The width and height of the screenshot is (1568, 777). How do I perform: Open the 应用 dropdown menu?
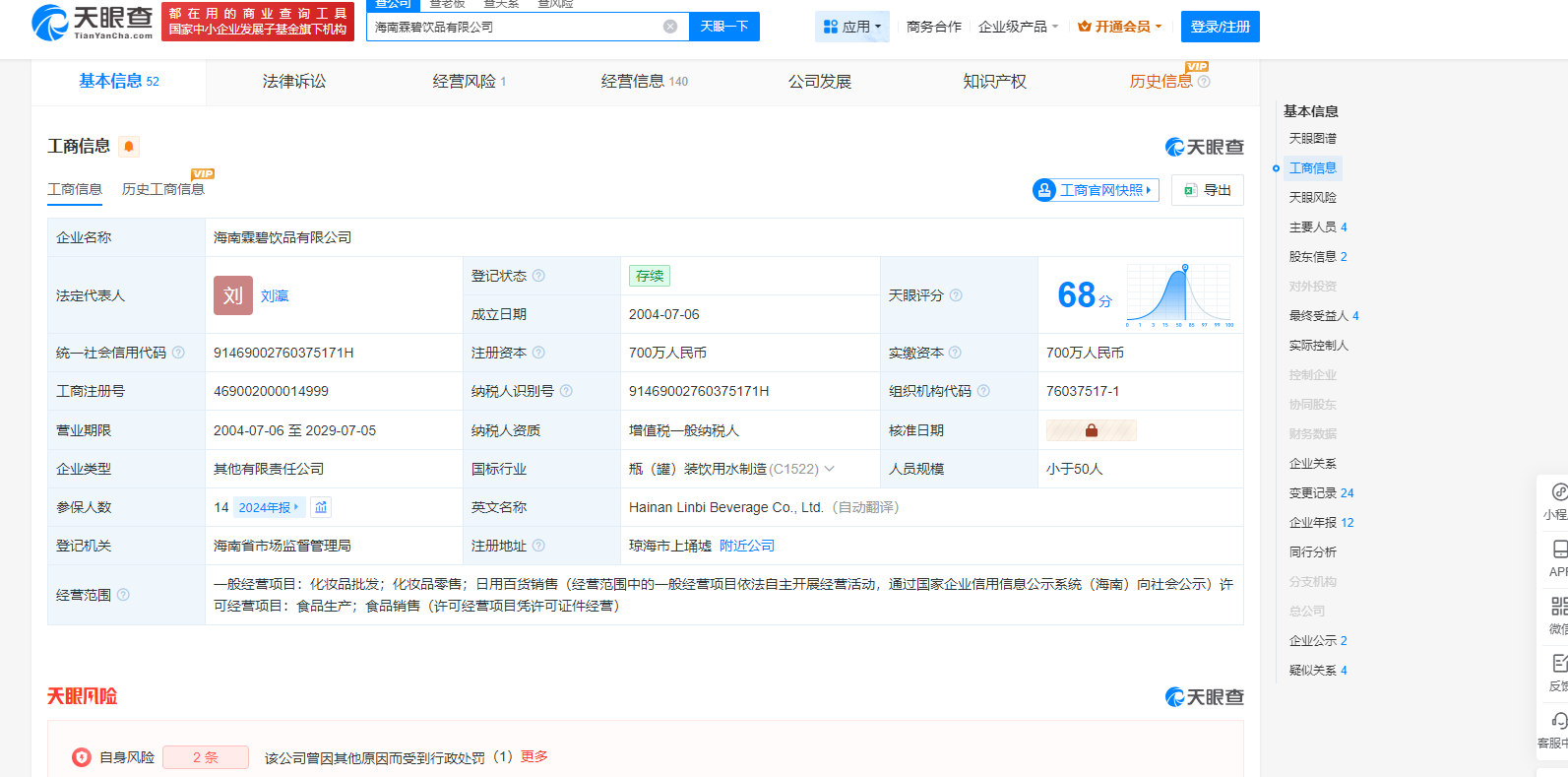852,27
